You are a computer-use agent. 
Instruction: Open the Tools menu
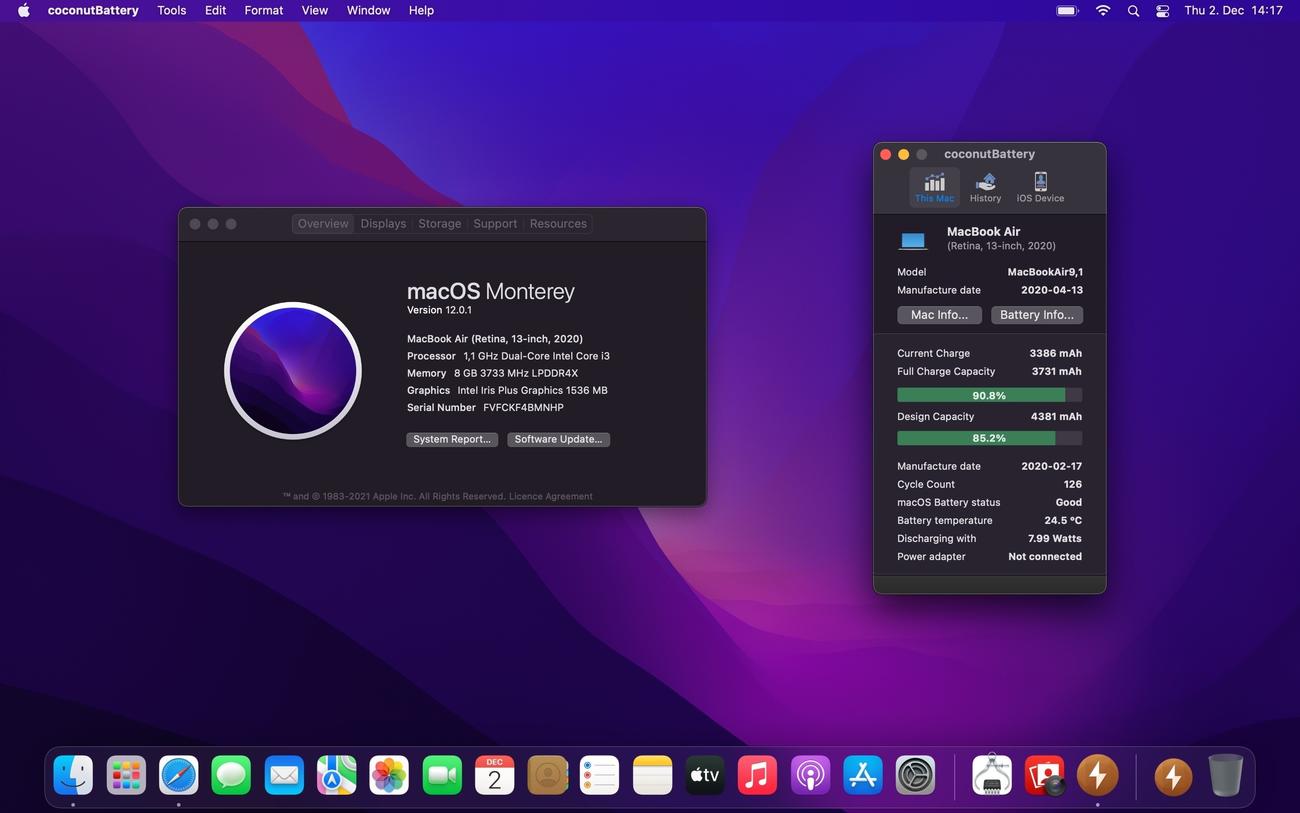[x=172, y=10]
